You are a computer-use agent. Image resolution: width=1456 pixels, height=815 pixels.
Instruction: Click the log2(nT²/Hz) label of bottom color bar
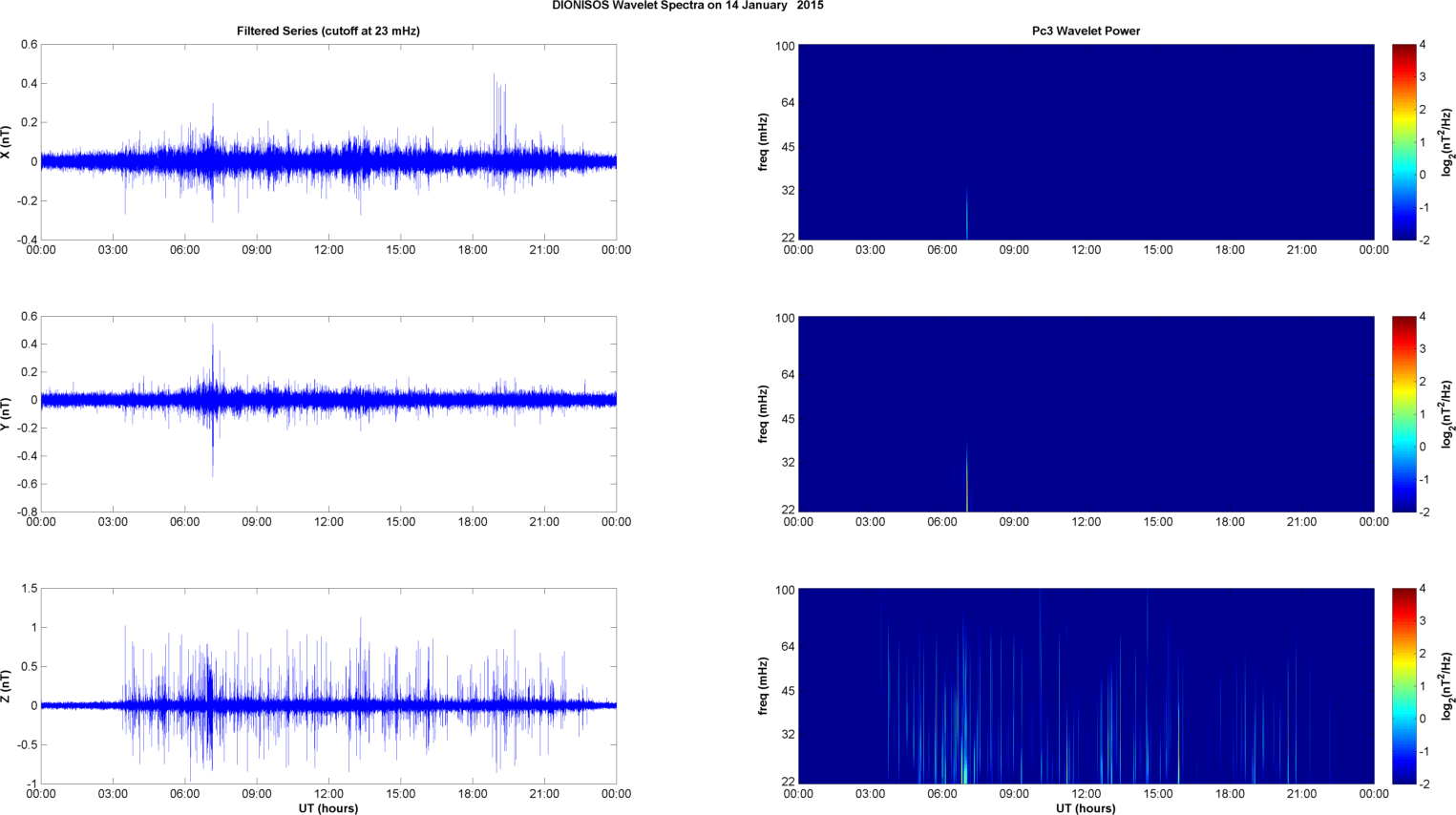(x=1447, y=686)
